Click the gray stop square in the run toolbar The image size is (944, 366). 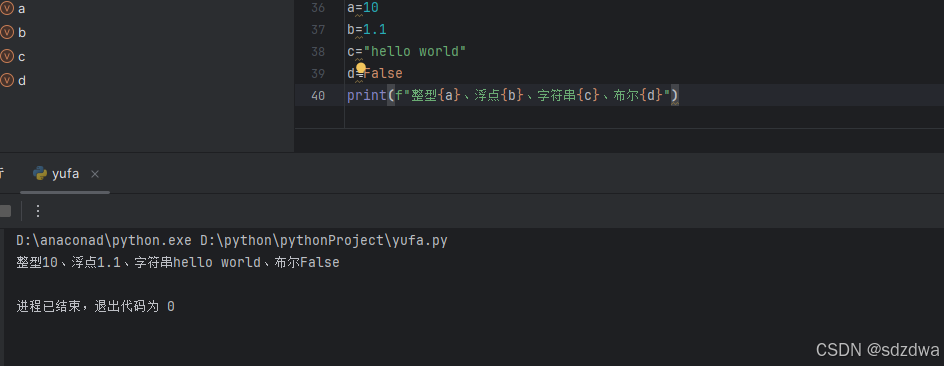point(5,211)
